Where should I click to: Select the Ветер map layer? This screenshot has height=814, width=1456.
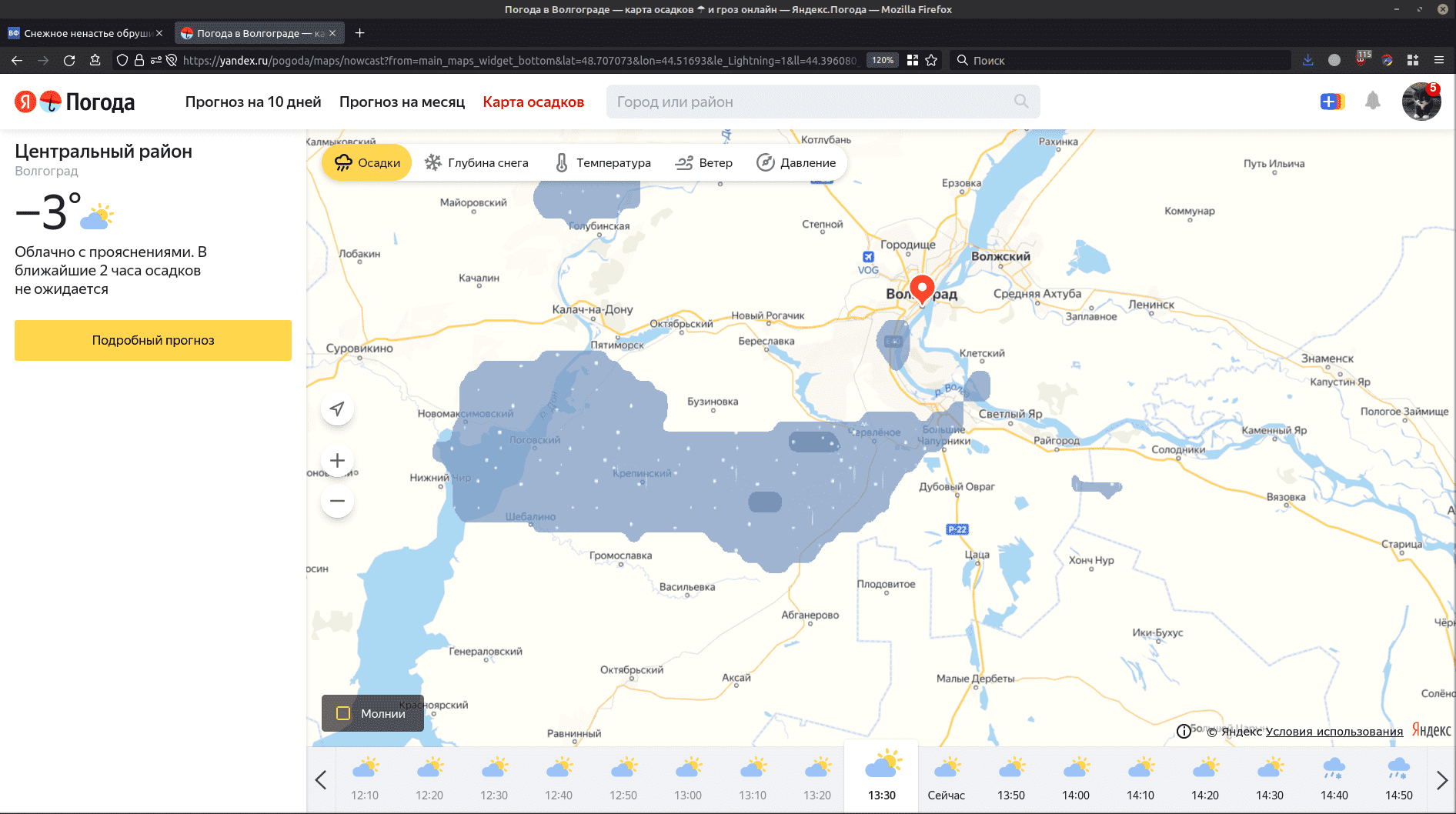(703, 163)
